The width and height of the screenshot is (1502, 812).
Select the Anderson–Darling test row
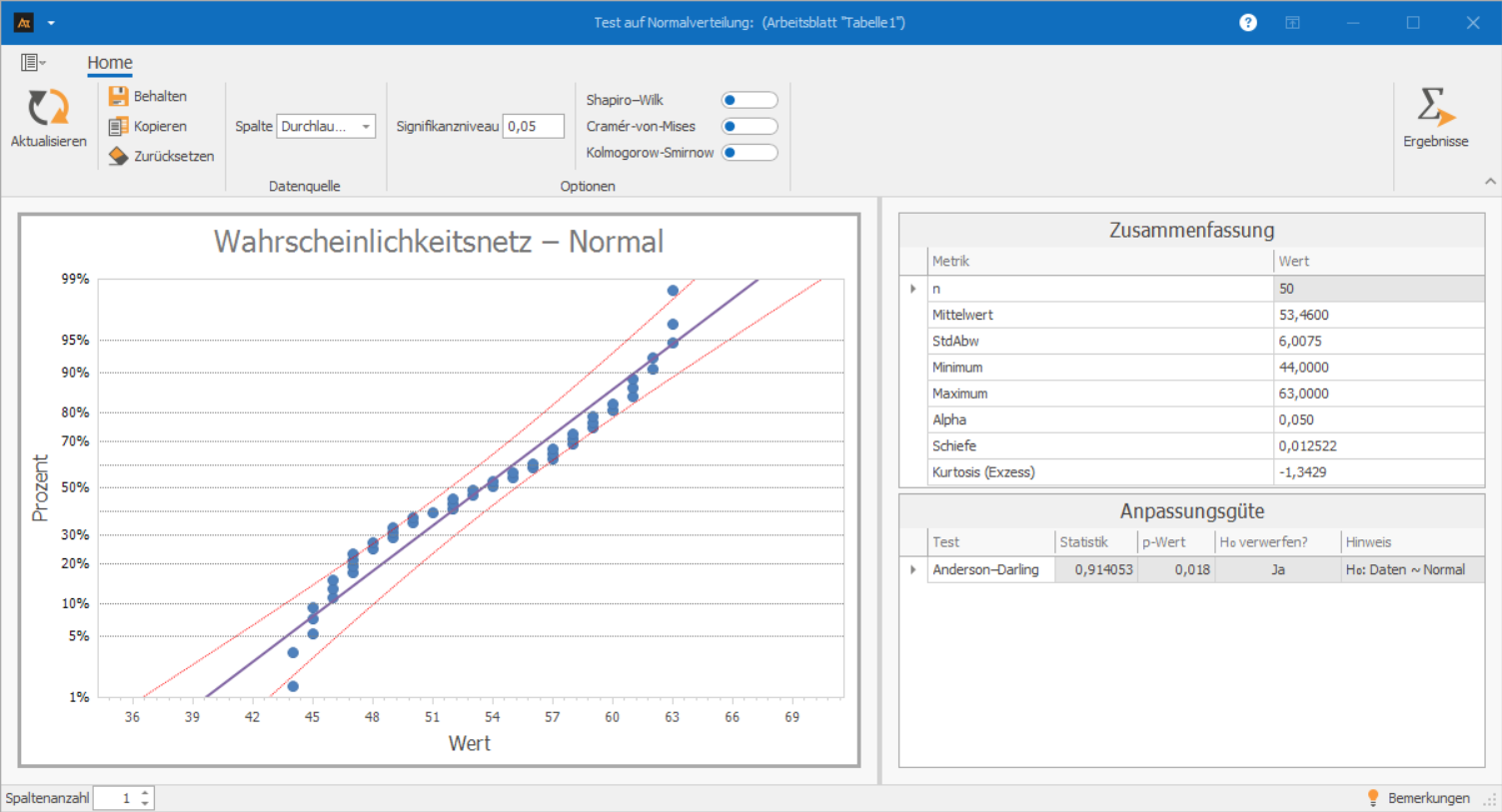tap(985, 569)
